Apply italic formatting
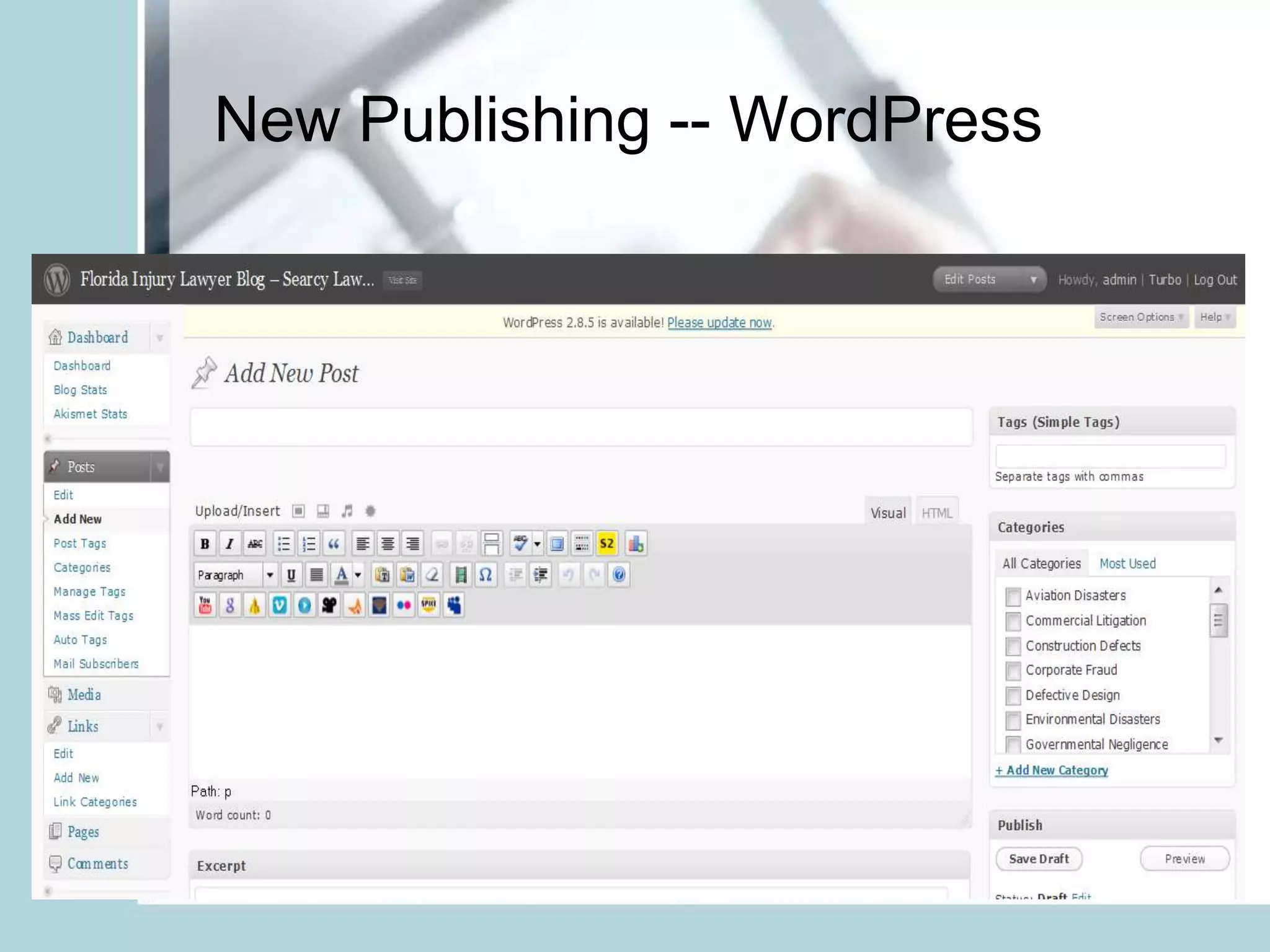The width and height of the screenshot is (1270, 952). (x=229, y=544)
